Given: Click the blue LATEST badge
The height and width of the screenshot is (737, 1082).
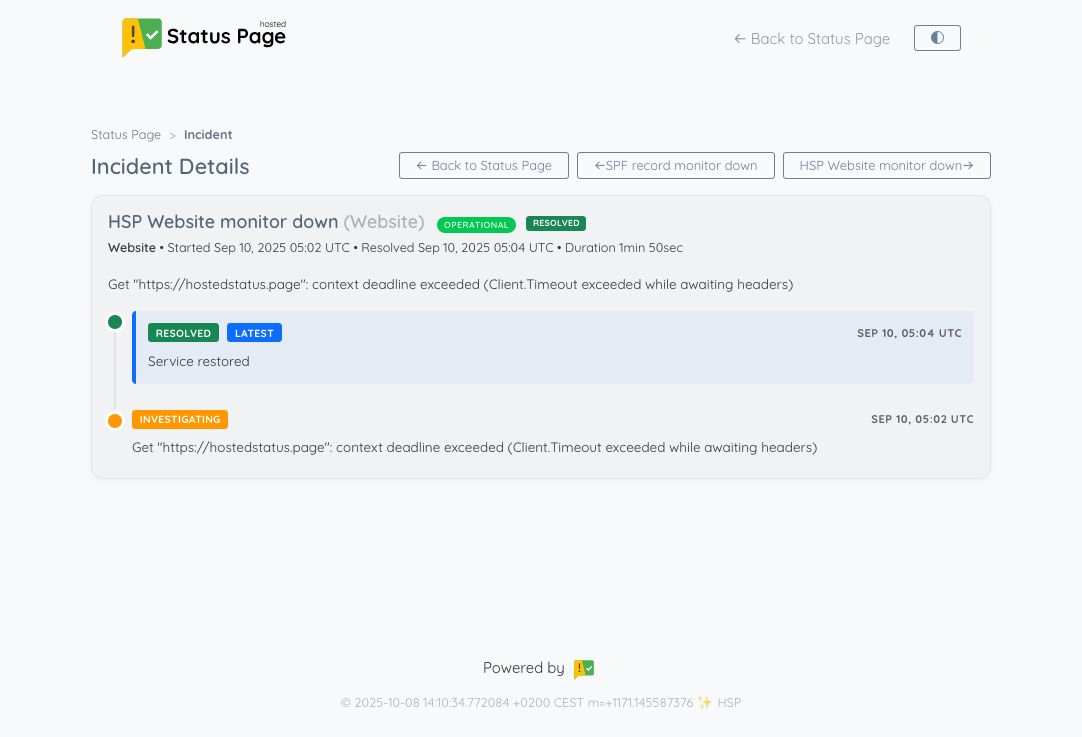Looking at the screenshot, I should click(254, 332).
